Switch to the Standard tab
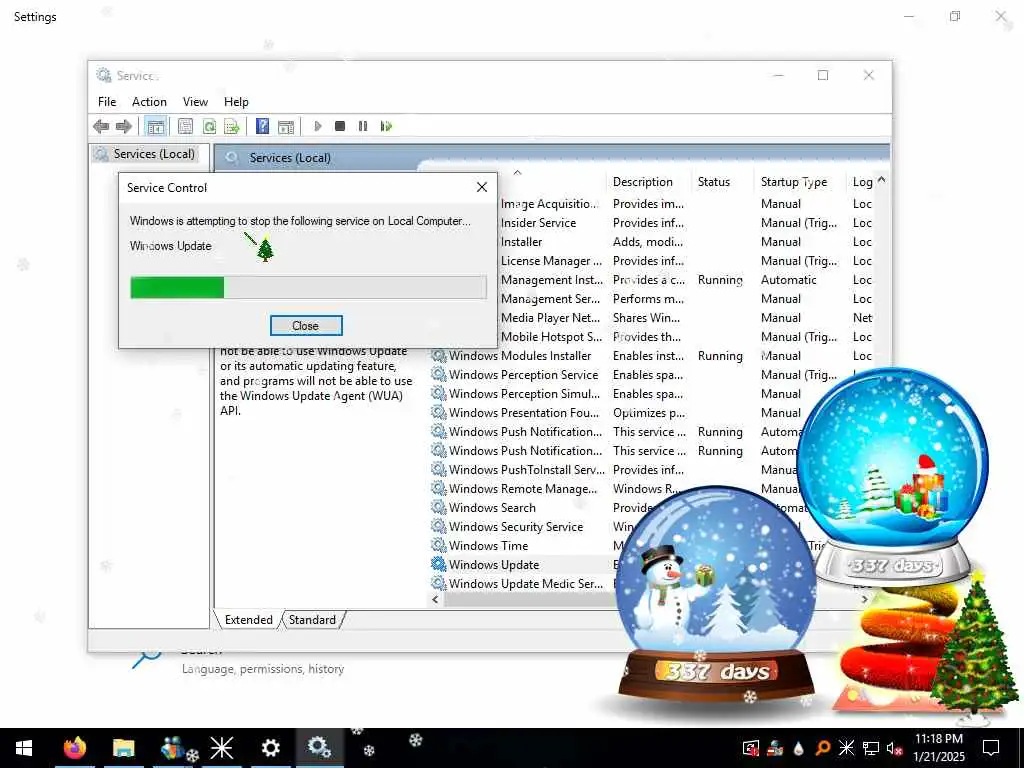The image size is (1024, 768). 312,620
